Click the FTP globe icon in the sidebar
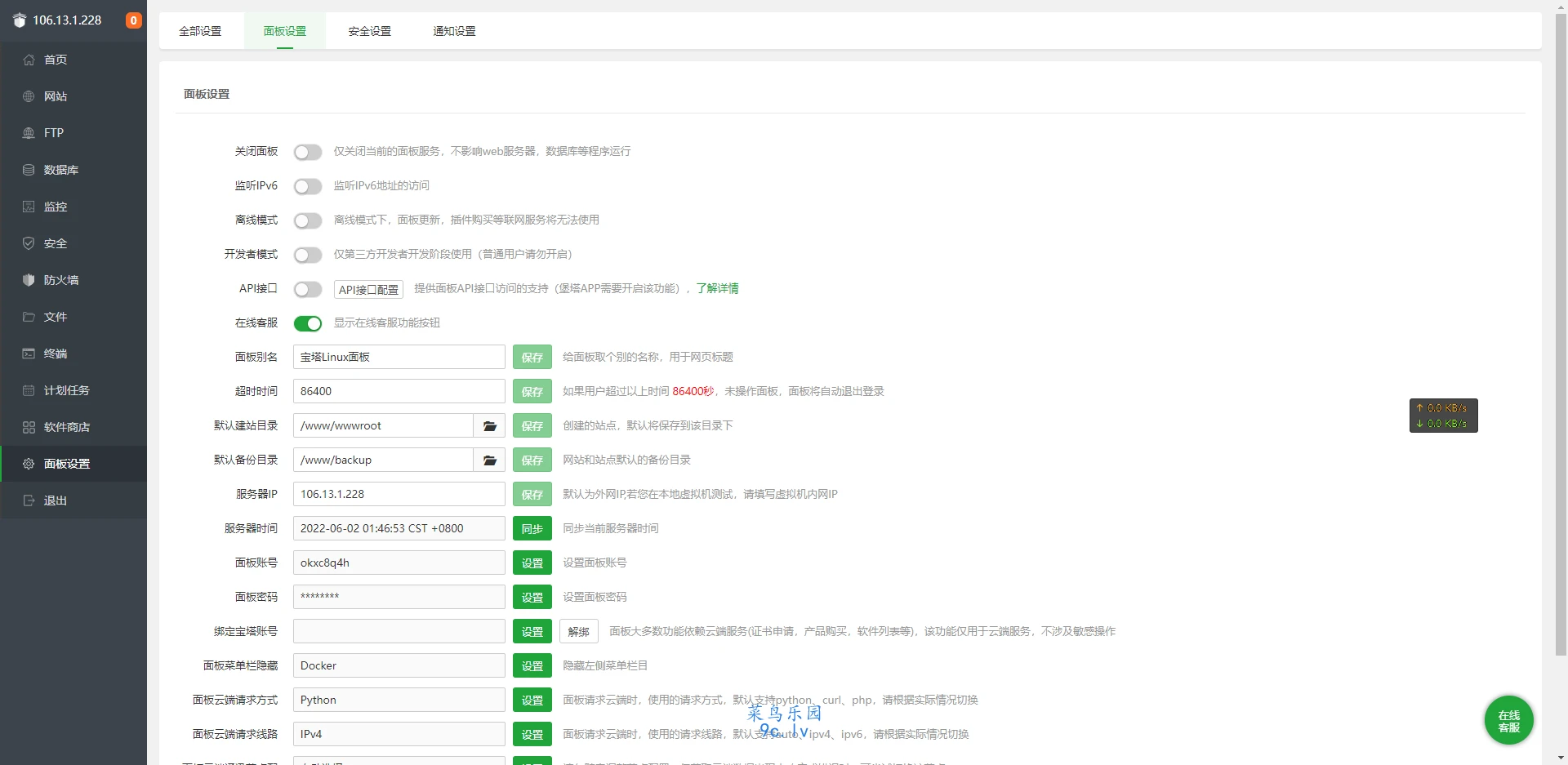The image size is (1568, 765). click(x=29, y=133)
